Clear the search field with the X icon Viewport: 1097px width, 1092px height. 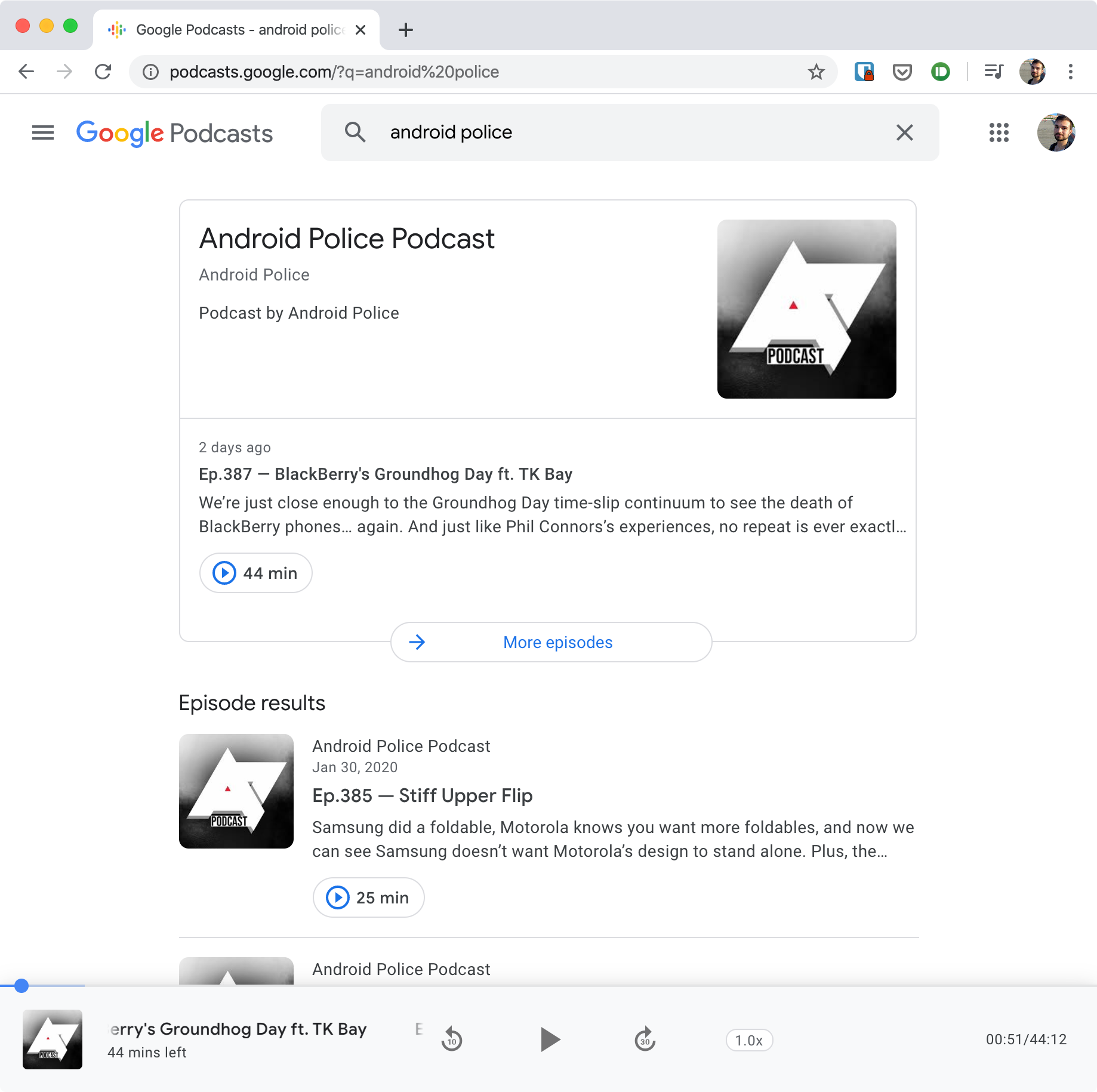(x=905, y=132)
